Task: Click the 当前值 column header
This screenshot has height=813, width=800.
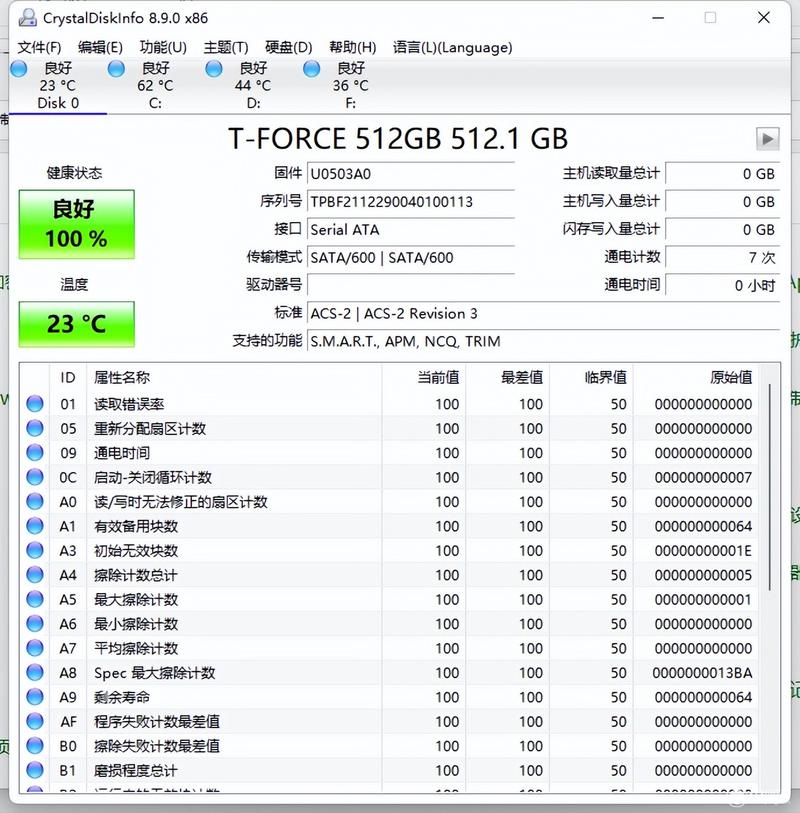Action: click(x=424, y=377)
